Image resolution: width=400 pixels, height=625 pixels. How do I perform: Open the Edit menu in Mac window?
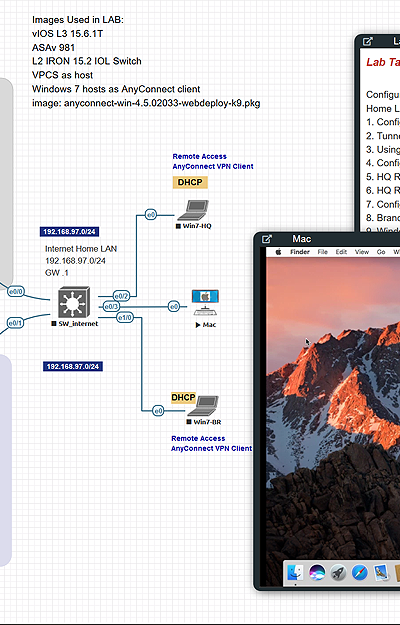pyautogui.click(x=341, y=252)
